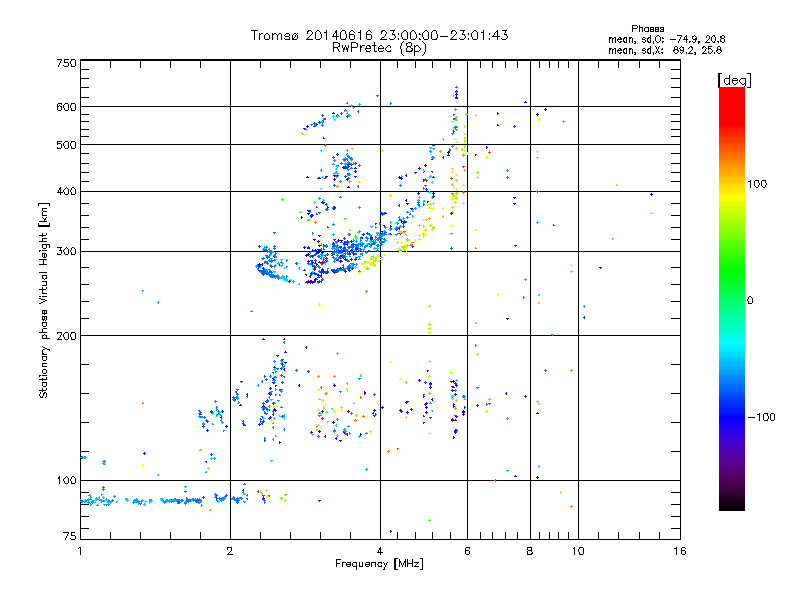
Task: Click the x-axis tick label '16'
Action: pyautogui.click(x=680, y=551)
